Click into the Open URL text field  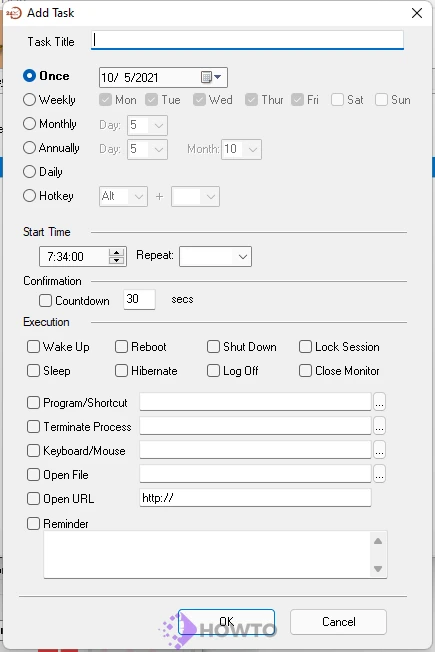pyautogui.click(x=255, y=498)
